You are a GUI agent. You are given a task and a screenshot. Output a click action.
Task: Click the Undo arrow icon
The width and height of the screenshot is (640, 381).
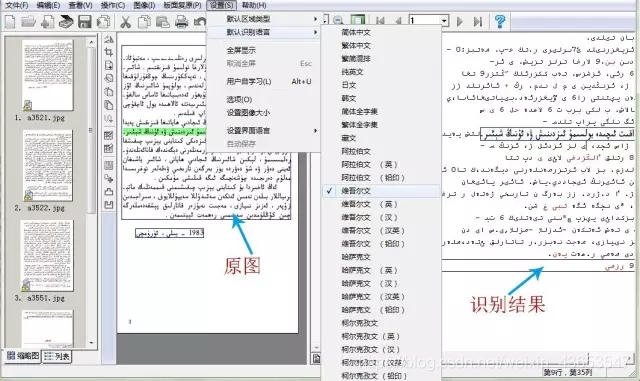(200, 21)
